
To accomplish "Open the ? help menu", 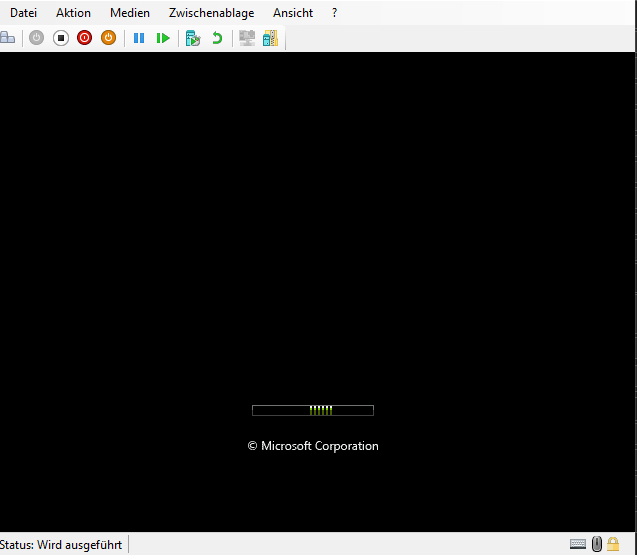I will (x=334, y=13).
